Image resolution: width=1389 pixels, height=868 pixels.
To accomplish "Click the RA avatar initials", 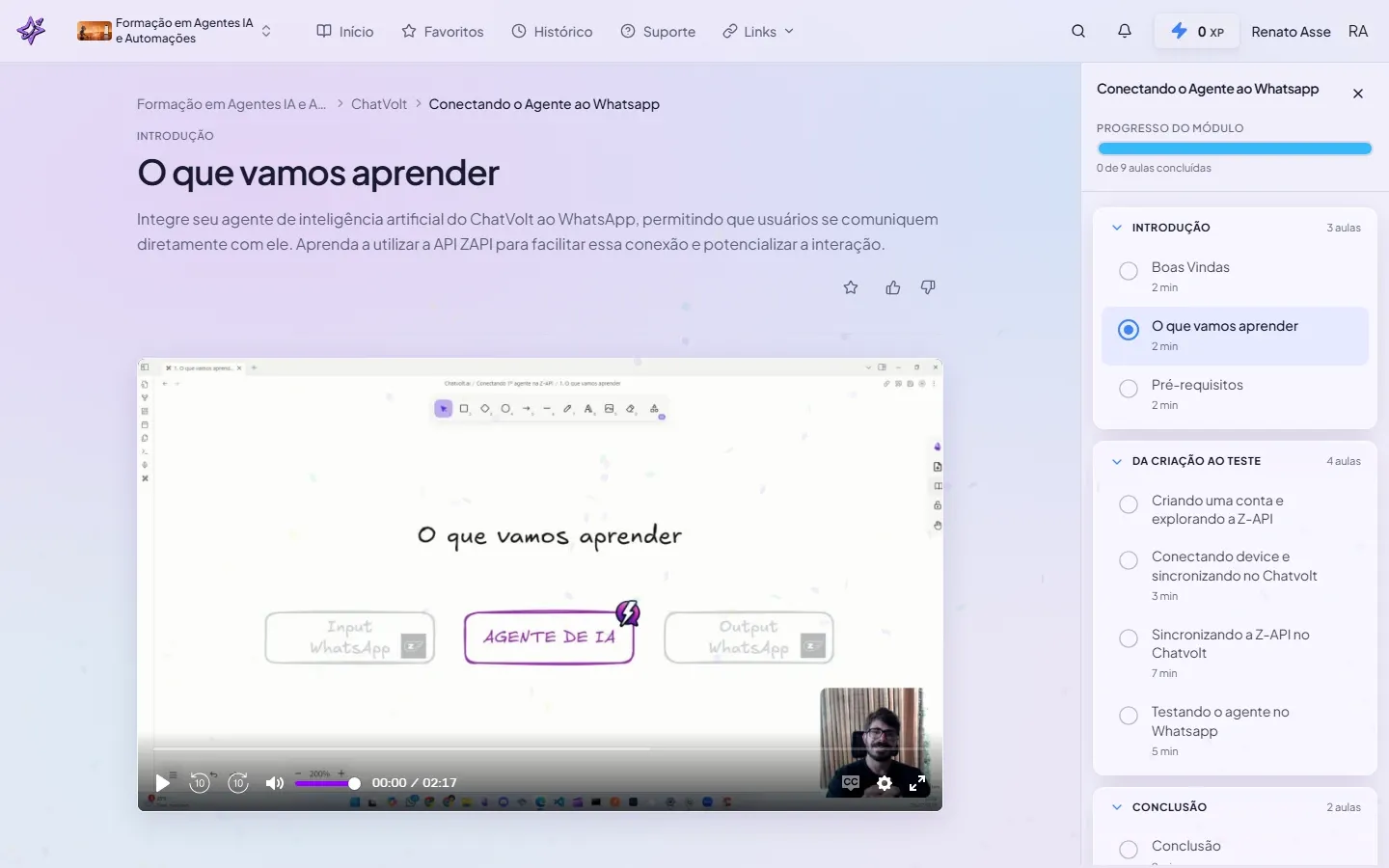I will coord(1358,31).
